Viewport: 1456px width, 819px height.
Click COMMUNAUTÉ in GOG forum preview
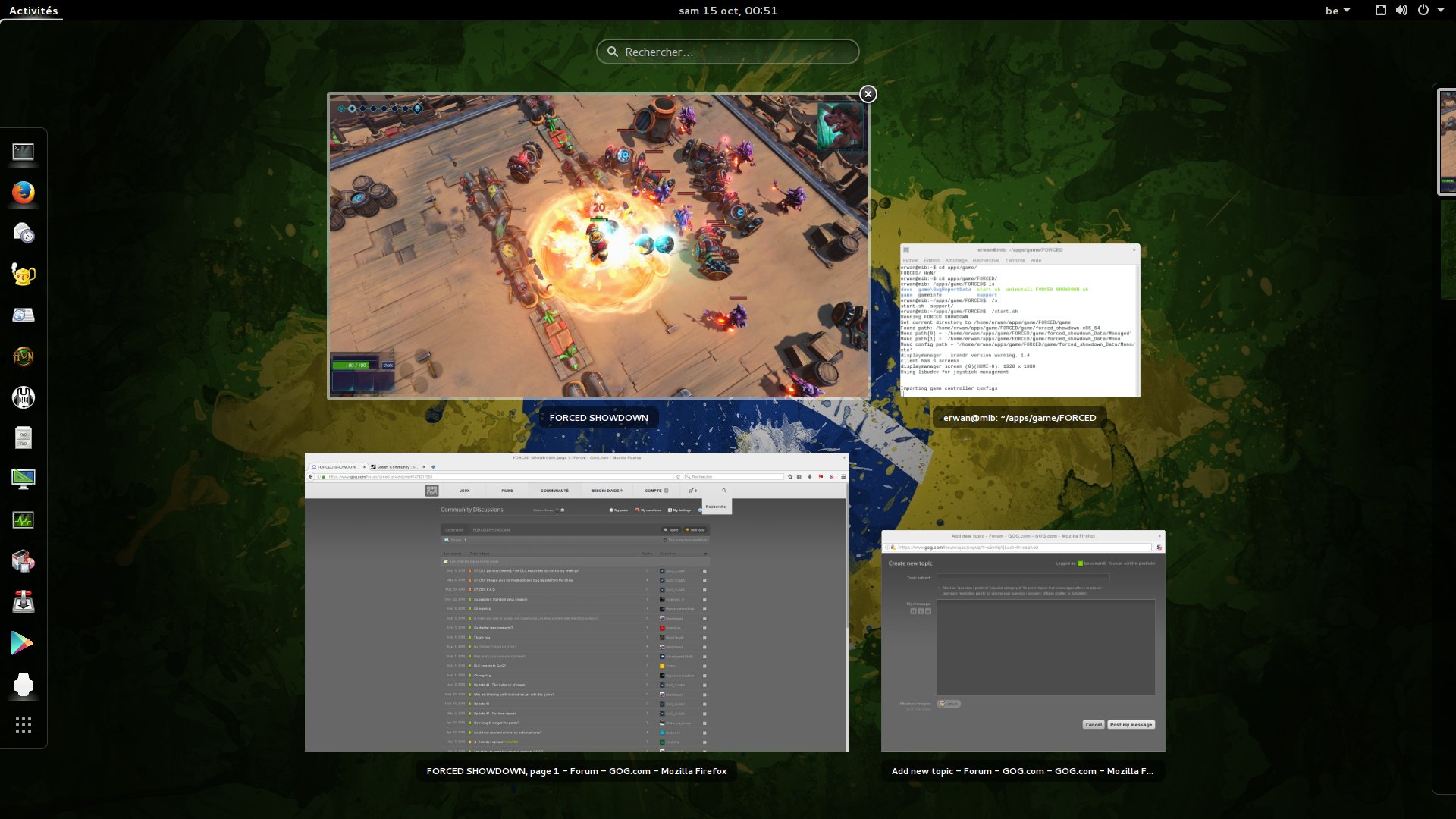(555, 491)
